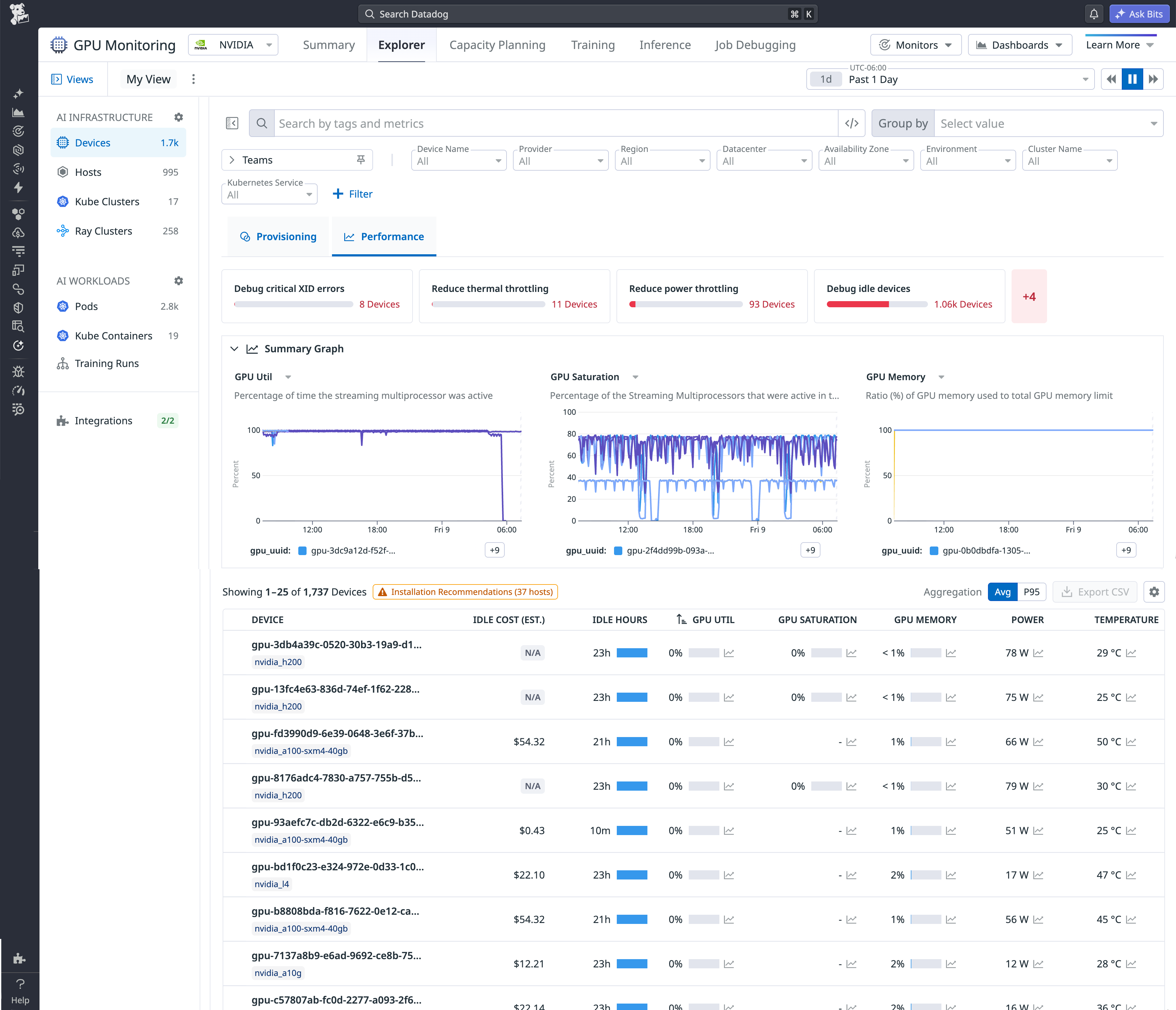Screen dimensions: 1176x1010
Task: Click the add Filter button
Action: click(352, 194)
